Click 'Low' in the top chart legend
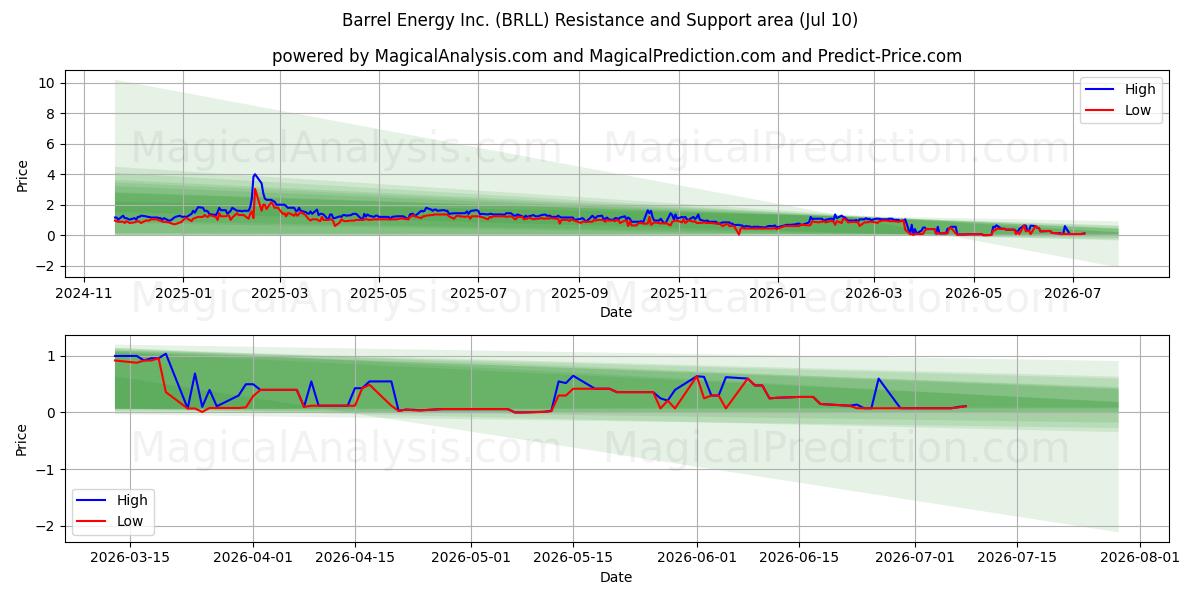This screenshot has width=1200, height=600. [1138, 110]
